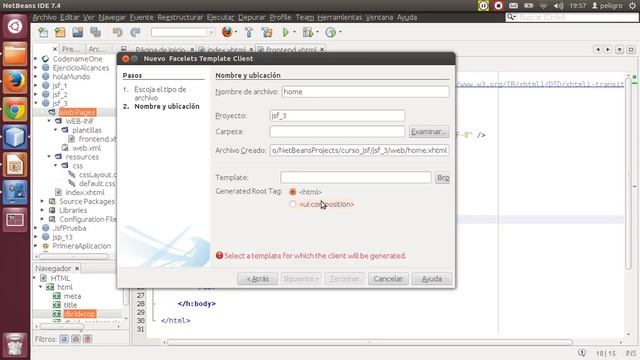This screenshot has width=640, height=360.
Task: Click the New File toolbar icon
Action: pos(43,32)
